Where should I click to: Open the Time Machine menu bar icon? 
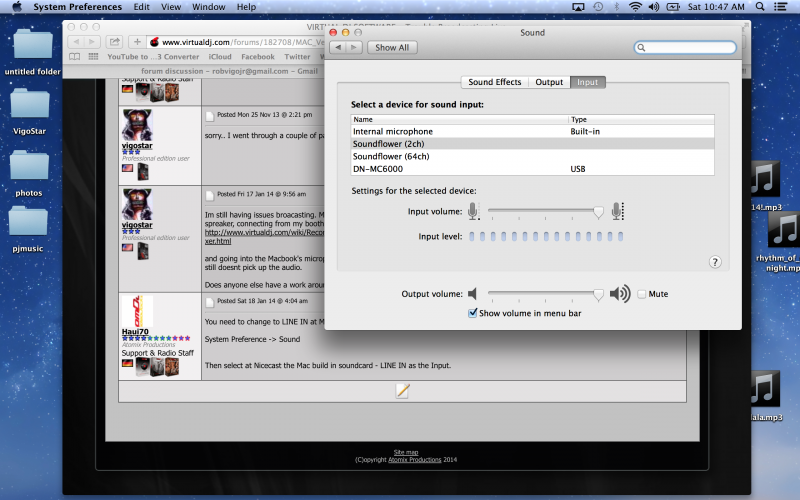597,7
